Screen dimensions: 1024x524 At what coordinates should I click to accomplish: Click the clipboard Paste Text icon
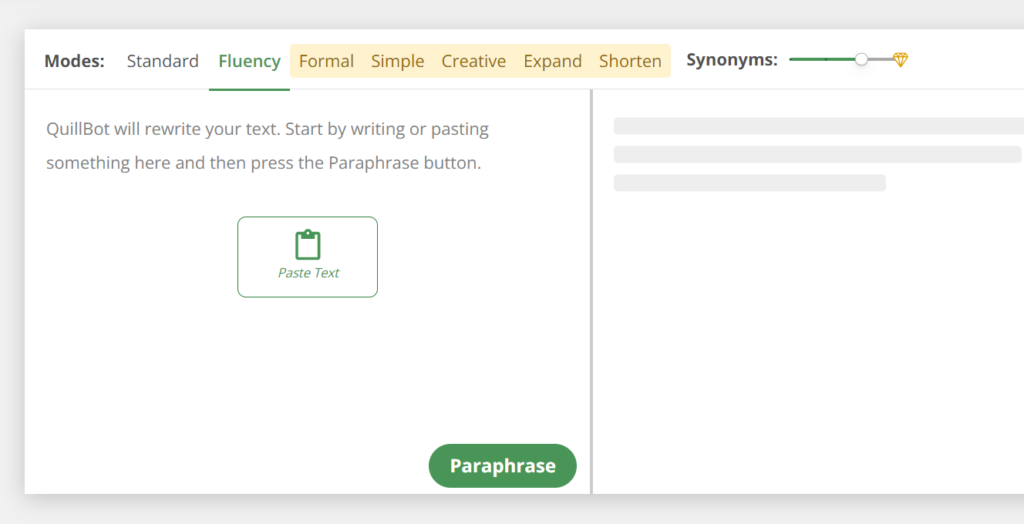pyautogui.click(x=308, y=245)
